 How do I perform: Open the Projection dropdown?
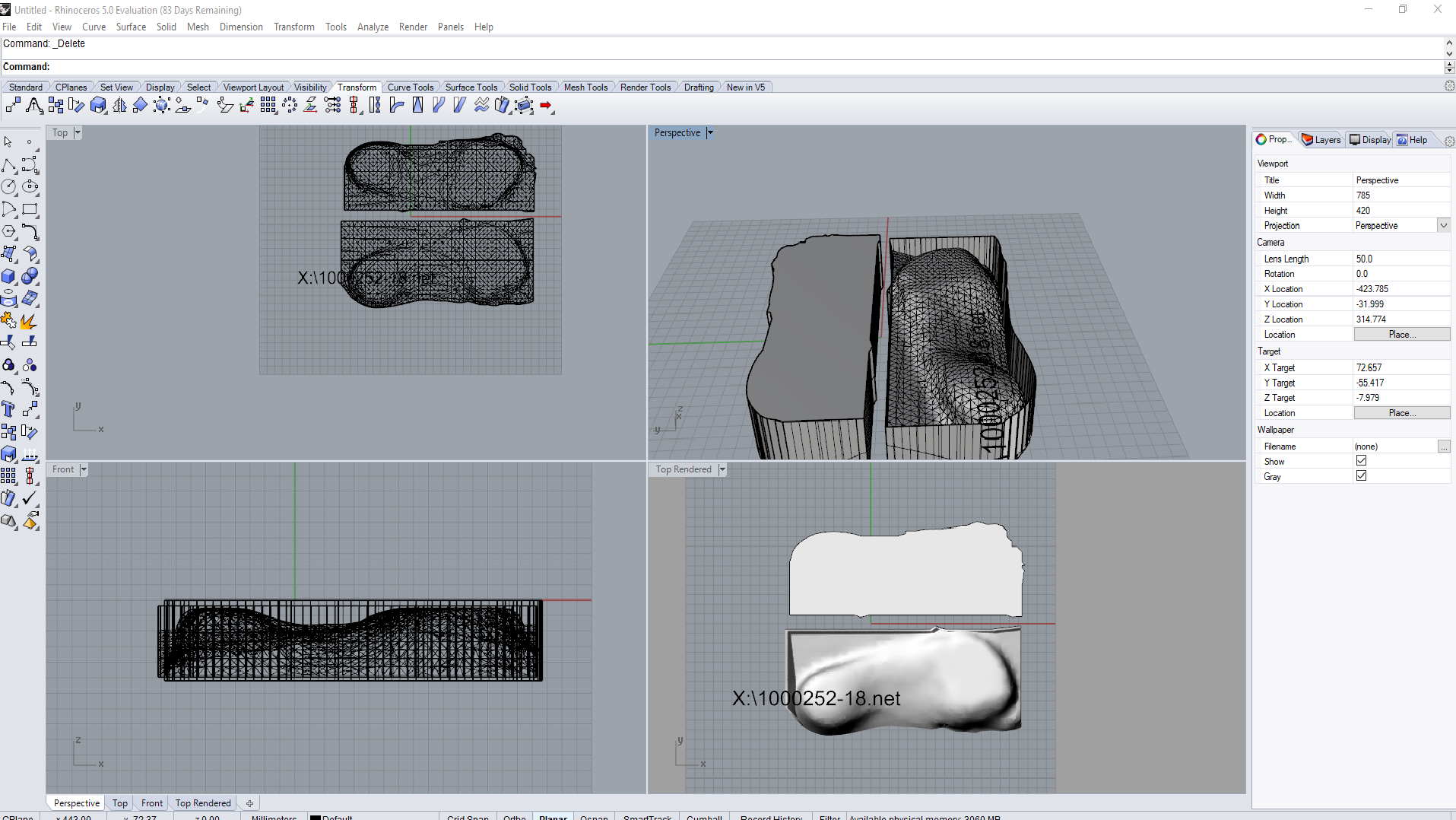pyautogui.click(x=1443, y=226)
